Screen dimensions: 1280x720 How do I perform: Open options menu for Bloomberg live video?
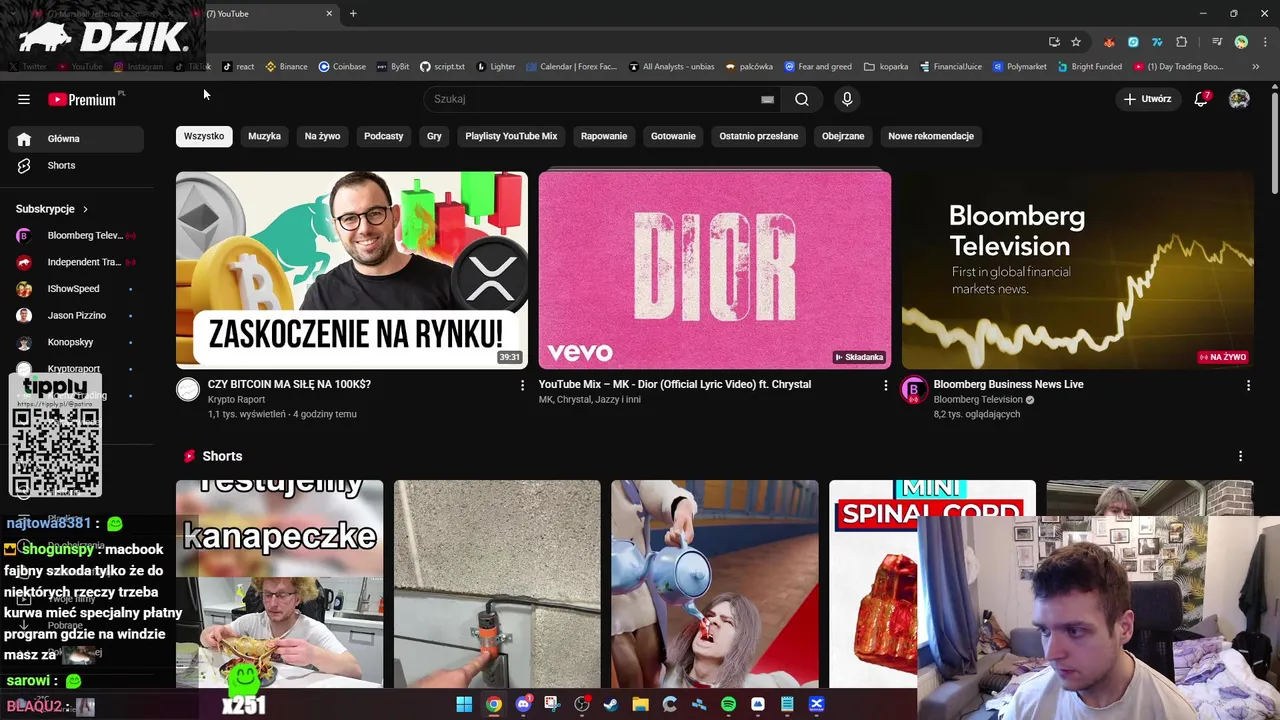coord(1248,385)
